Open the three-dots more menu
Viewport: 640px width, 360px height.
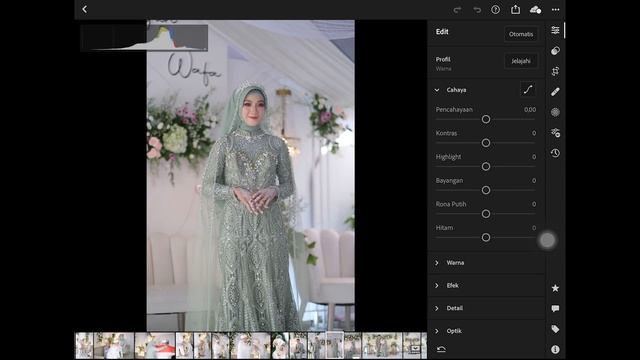tap(556, 9)
